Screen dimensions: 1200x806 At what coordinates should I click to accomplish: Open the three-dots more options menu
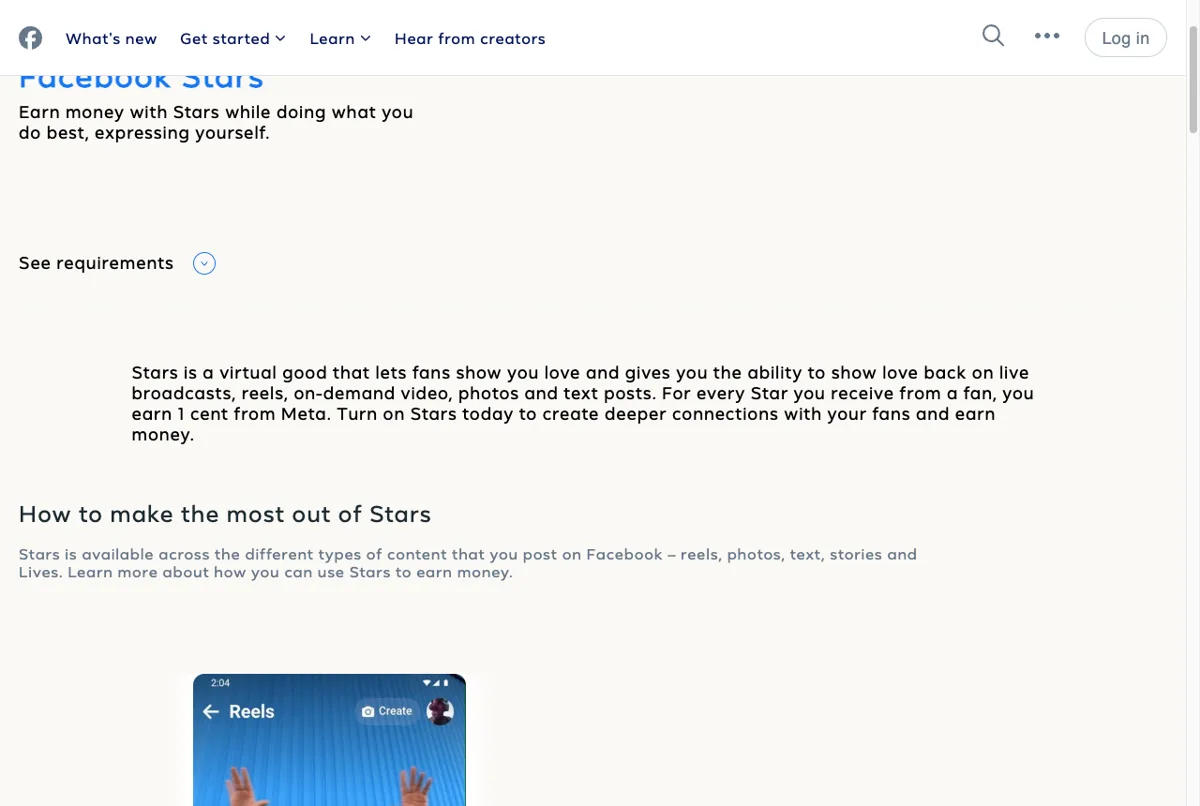1047,36
